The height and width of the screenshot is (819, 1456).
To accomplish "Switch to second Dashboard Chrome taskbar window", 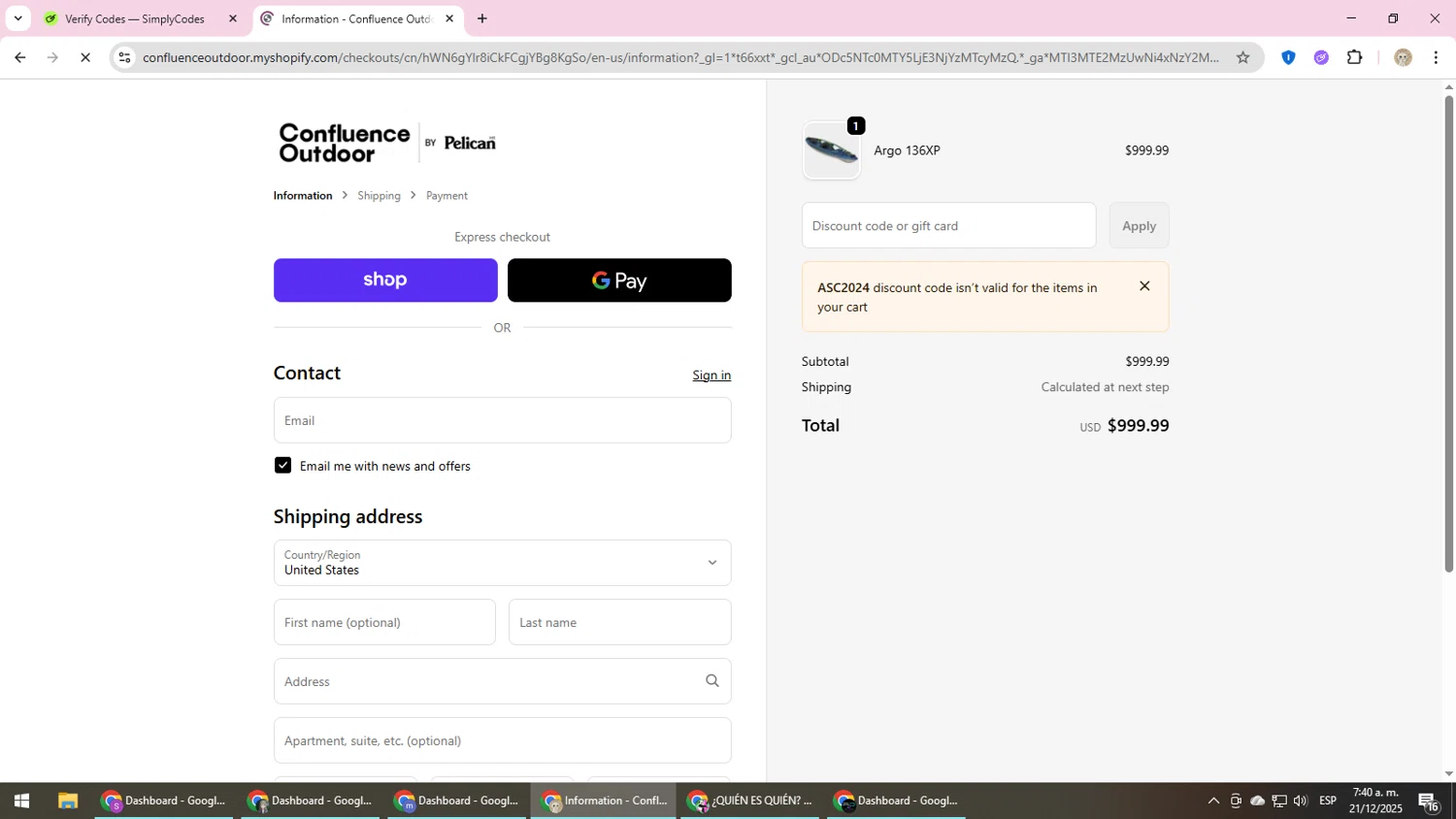I will point(311,801).
